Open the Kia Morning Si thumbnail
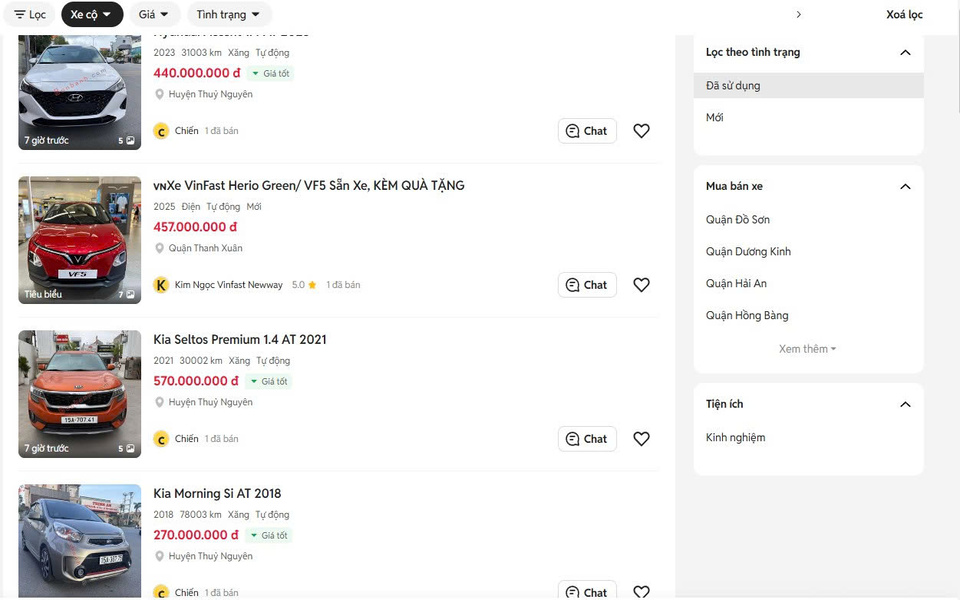The width and height of the screenshot is (960, 600). click(80, 540)
